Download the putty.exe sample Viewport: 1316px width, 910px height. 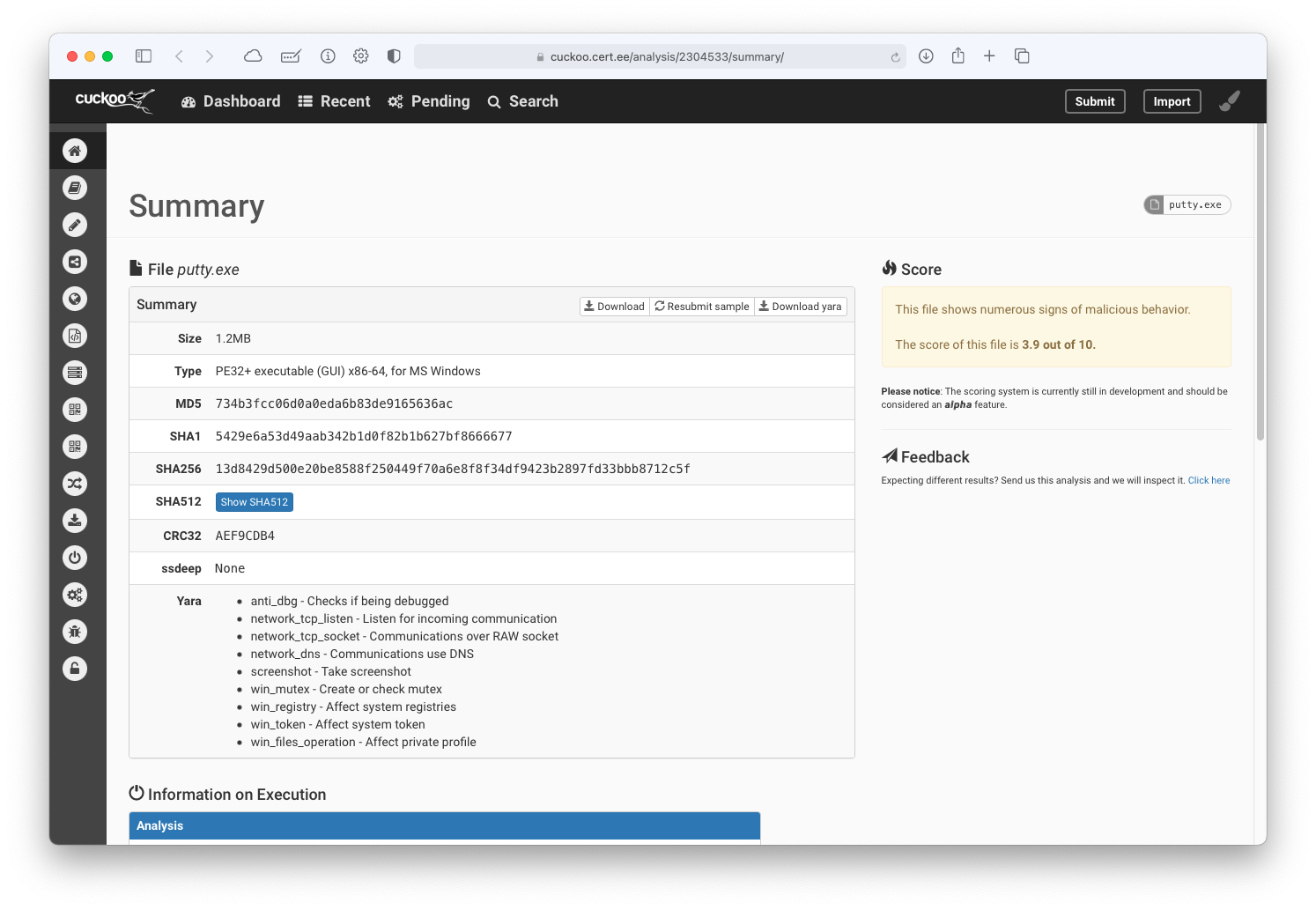point(614,307)
